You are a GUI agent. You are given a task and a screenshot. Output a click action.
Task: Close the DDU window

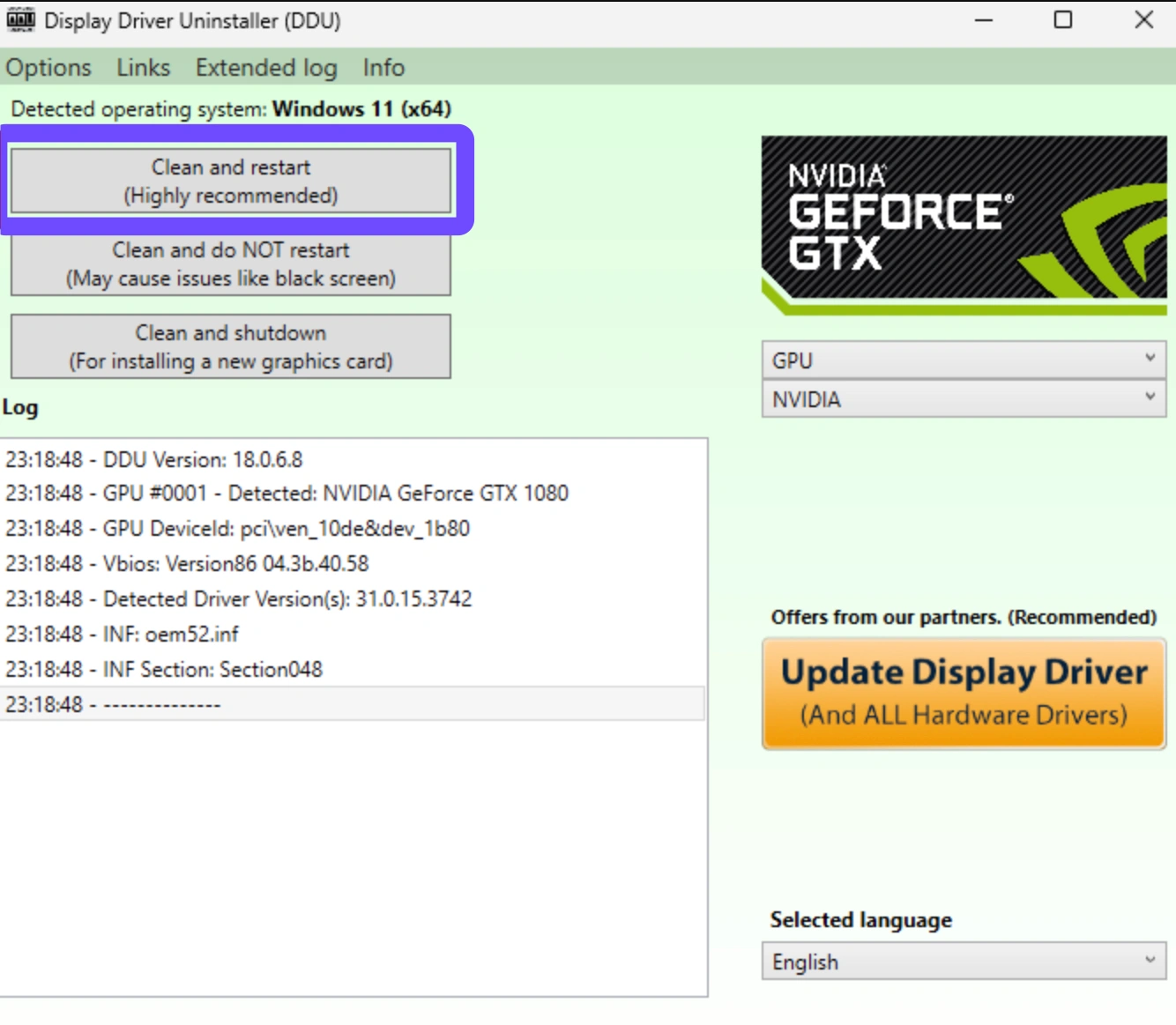coord(1144,19)
